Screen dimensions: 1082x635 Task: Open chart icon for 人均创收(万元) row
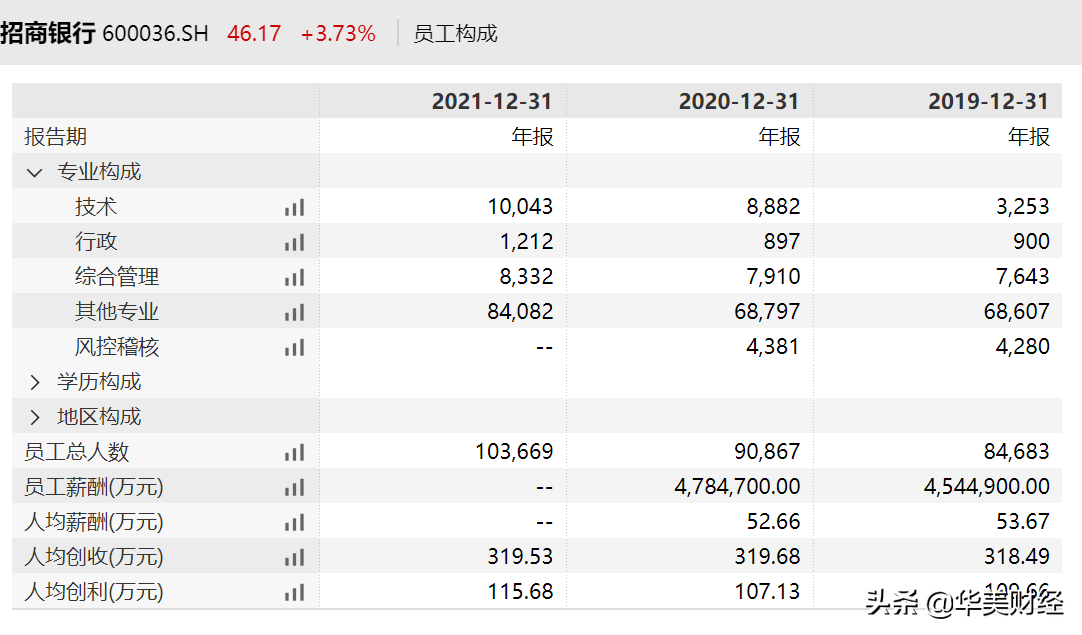coord(295,558)
